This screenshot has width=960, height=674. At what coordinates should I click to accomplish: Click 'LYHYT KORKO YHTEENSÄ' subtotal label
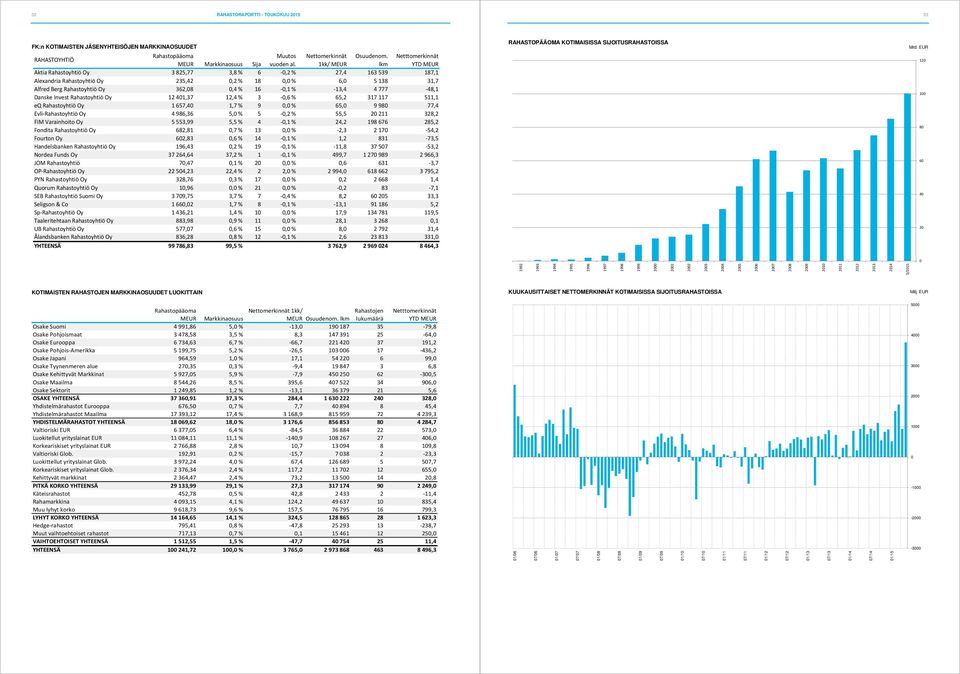point(66,517)
